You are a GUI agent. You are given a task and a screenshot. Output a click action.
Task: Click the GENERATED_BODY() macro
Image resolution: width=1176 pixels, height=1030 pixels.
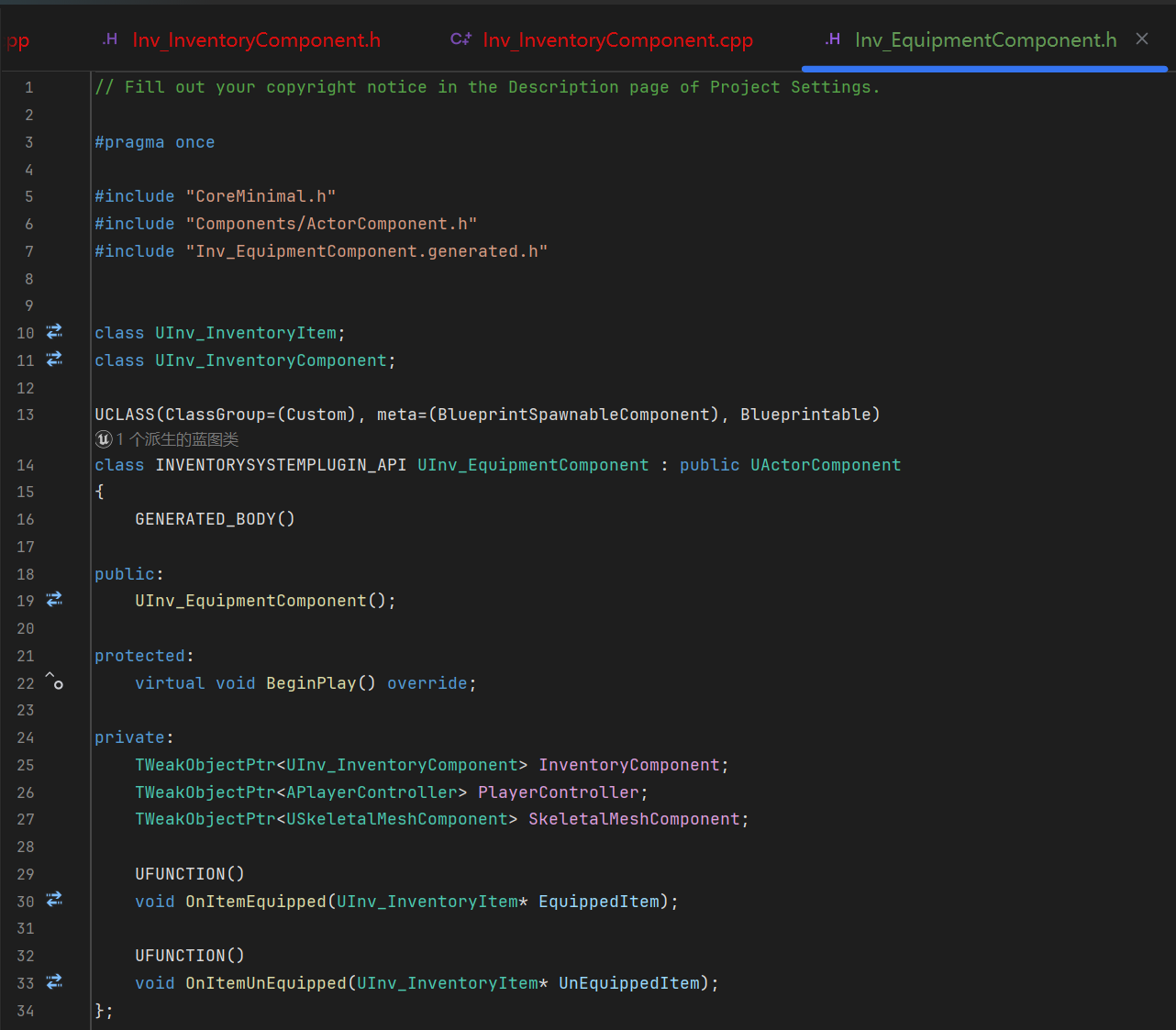click(215, 519)
